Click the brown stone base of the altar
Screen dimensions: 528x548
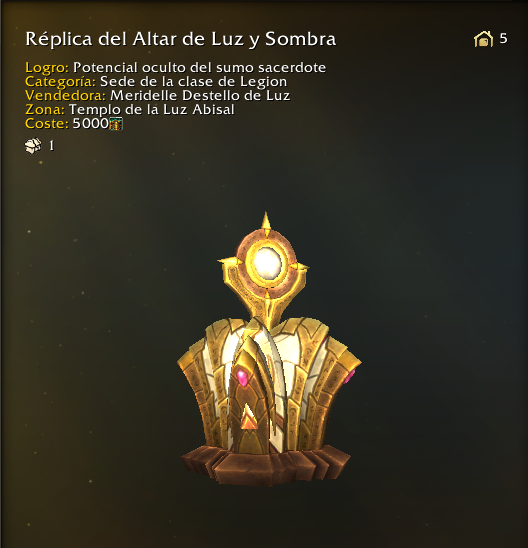coord(266,465)
